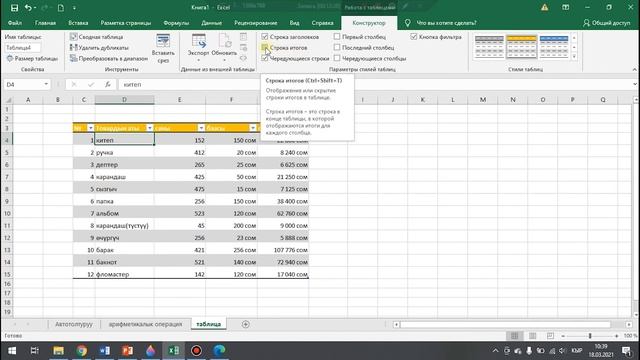
Task: Open Task View on the taskbar
Action: tap(35, 351)
